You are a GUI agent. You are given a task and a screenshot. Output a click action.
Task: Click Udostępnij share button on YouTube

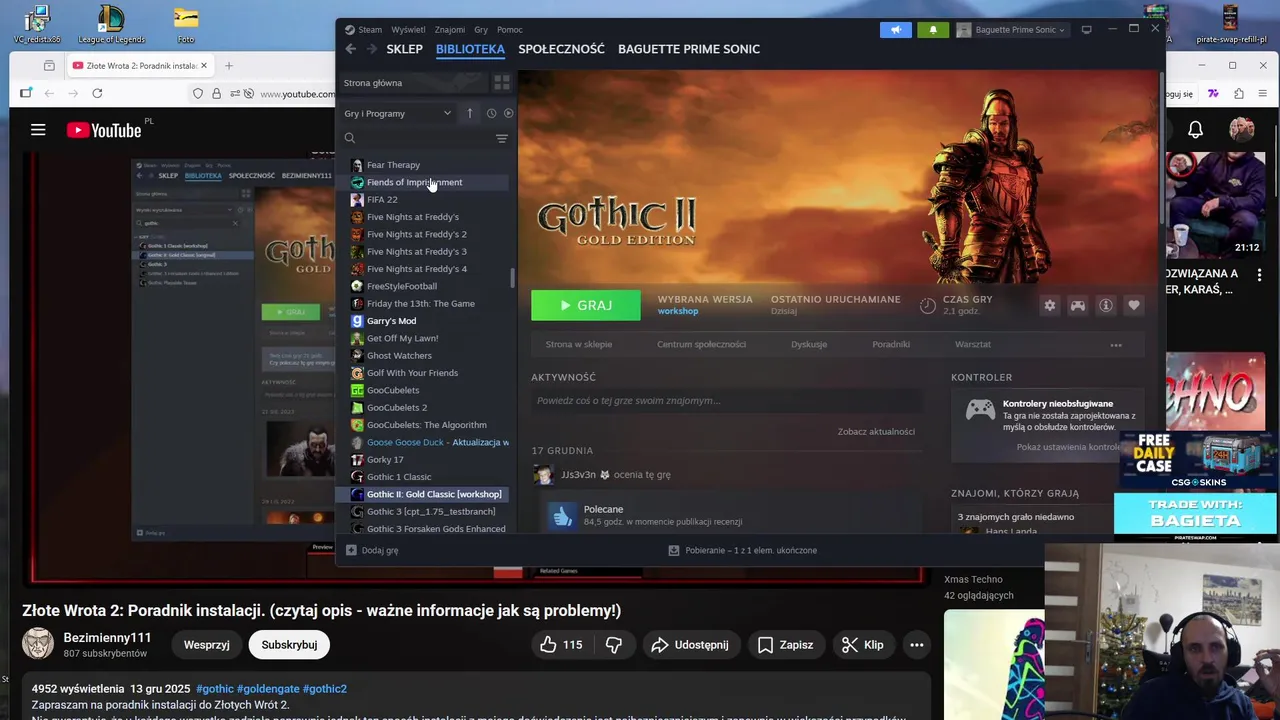click(x=691, y=645)
